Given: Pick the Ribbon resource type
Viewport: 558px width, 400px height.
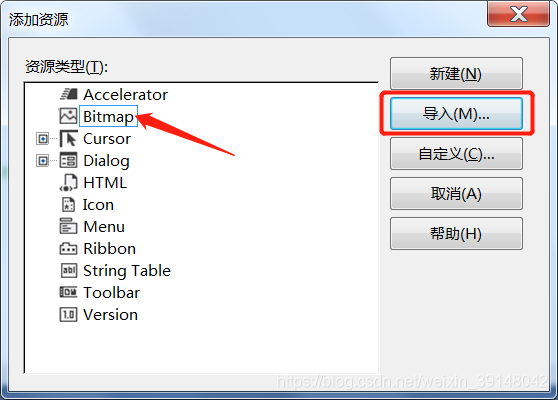Looking at the screenshot, I should pyautogui.click(x=109, y=248).
